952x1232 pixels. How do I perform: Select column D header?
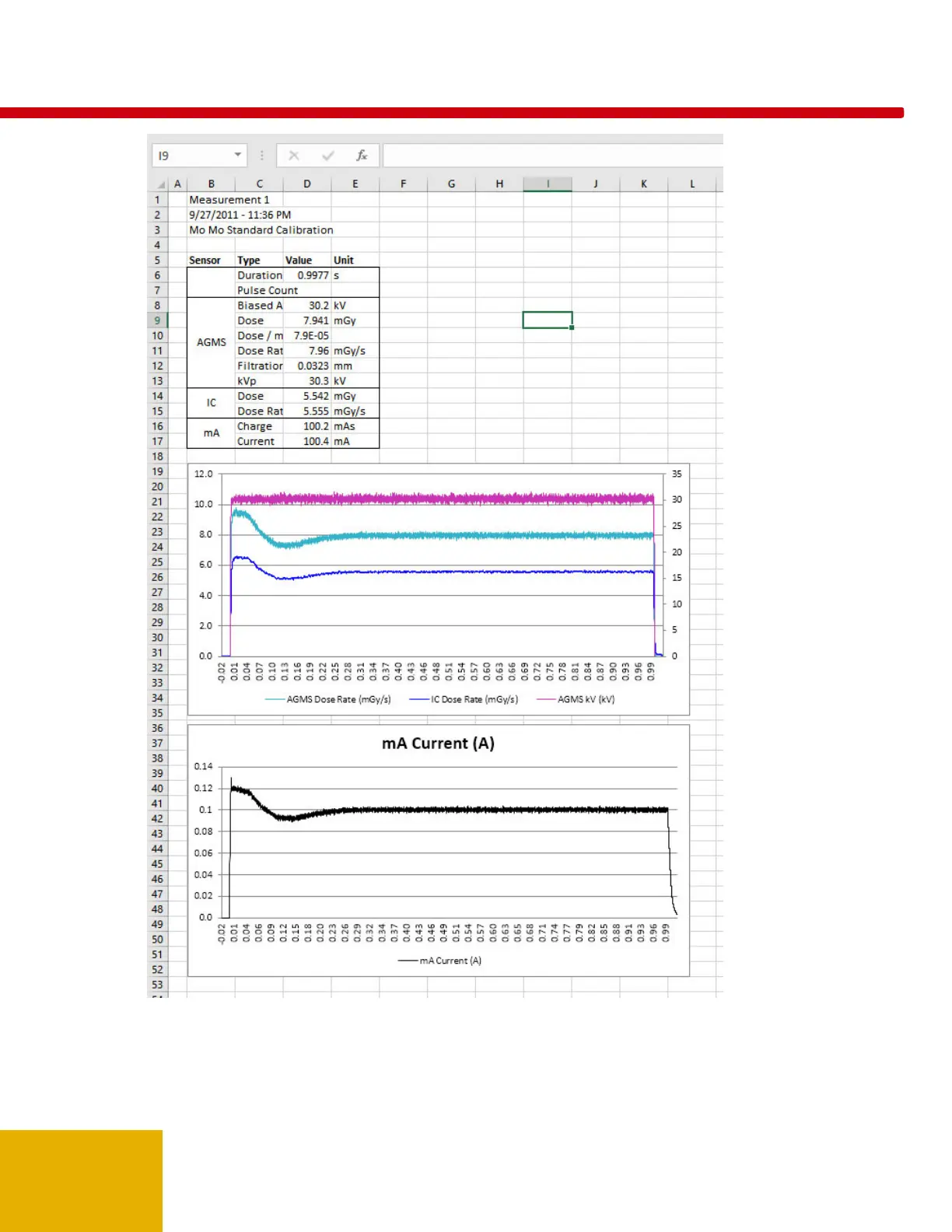[x=307, y=184]
